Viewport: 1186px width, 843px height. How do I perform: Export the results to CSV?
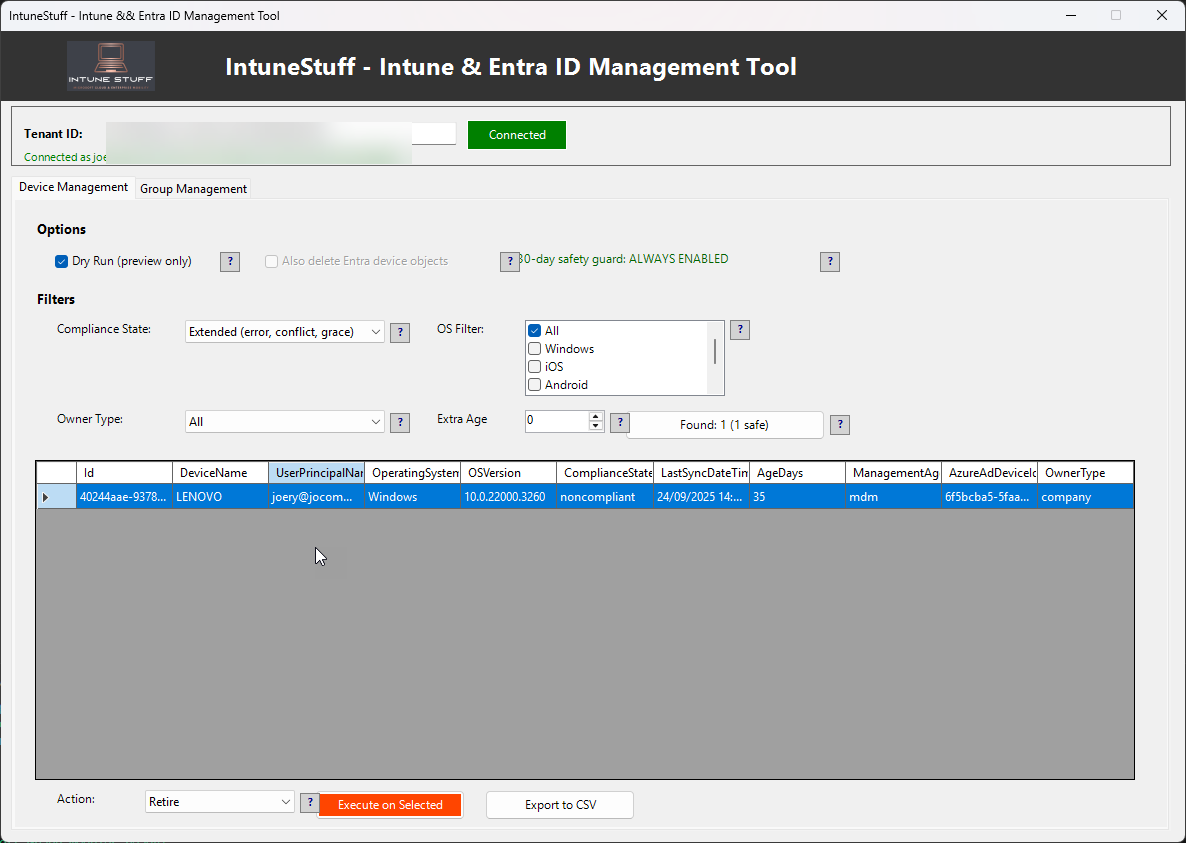pyautogui.click(x=559, y=804)
